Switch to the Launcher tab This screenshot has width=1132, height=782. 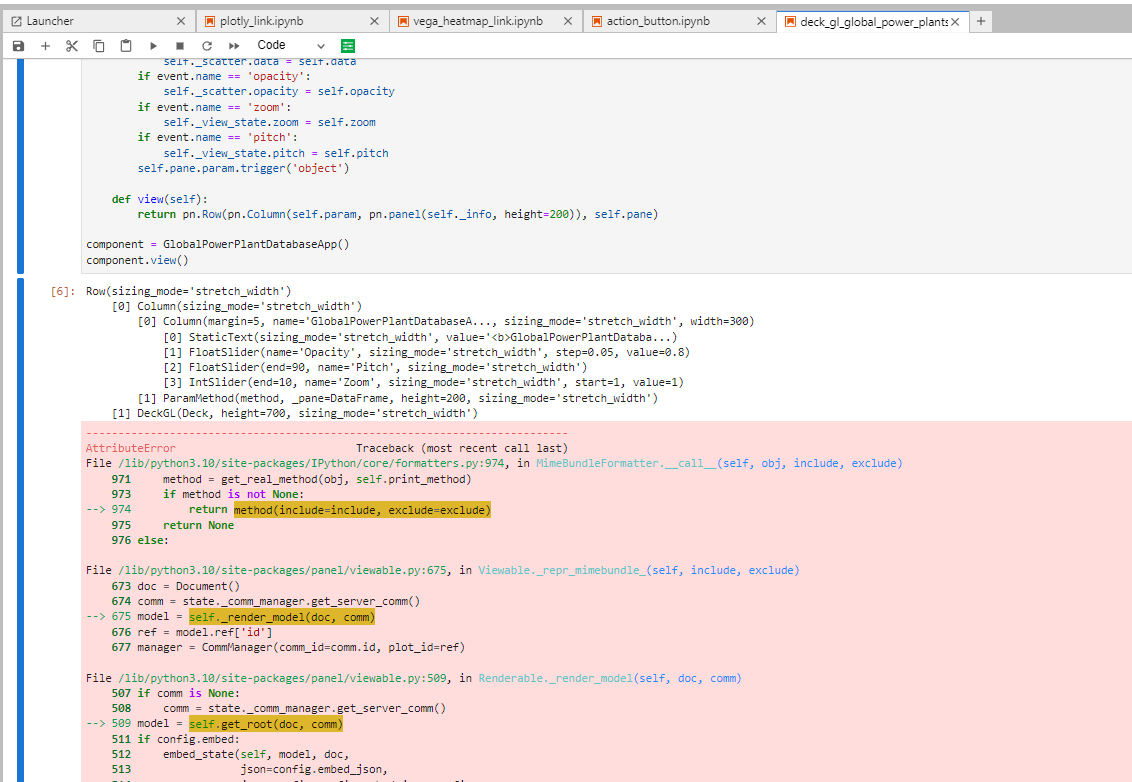[60, 20]
